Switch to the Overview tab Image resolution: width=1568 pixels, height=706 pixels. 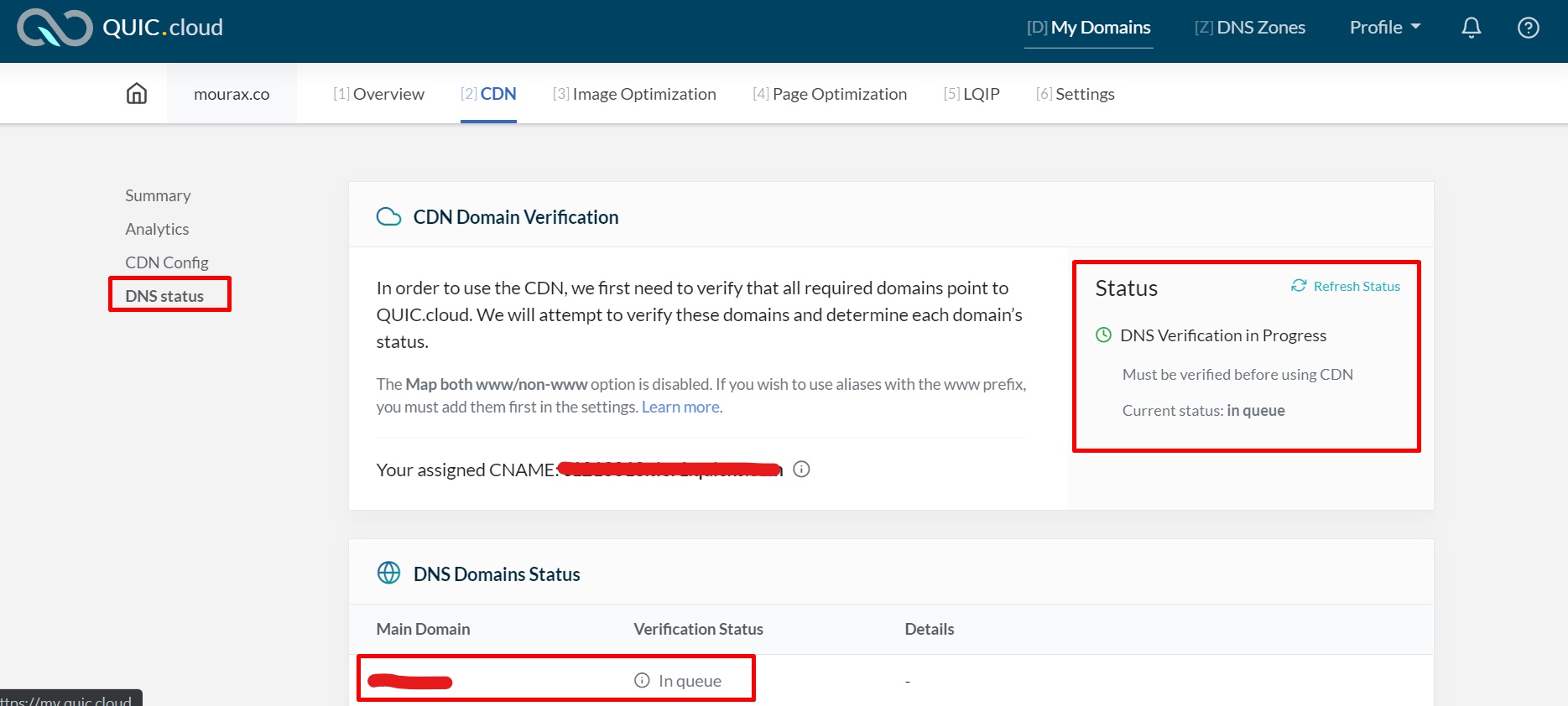378,94
